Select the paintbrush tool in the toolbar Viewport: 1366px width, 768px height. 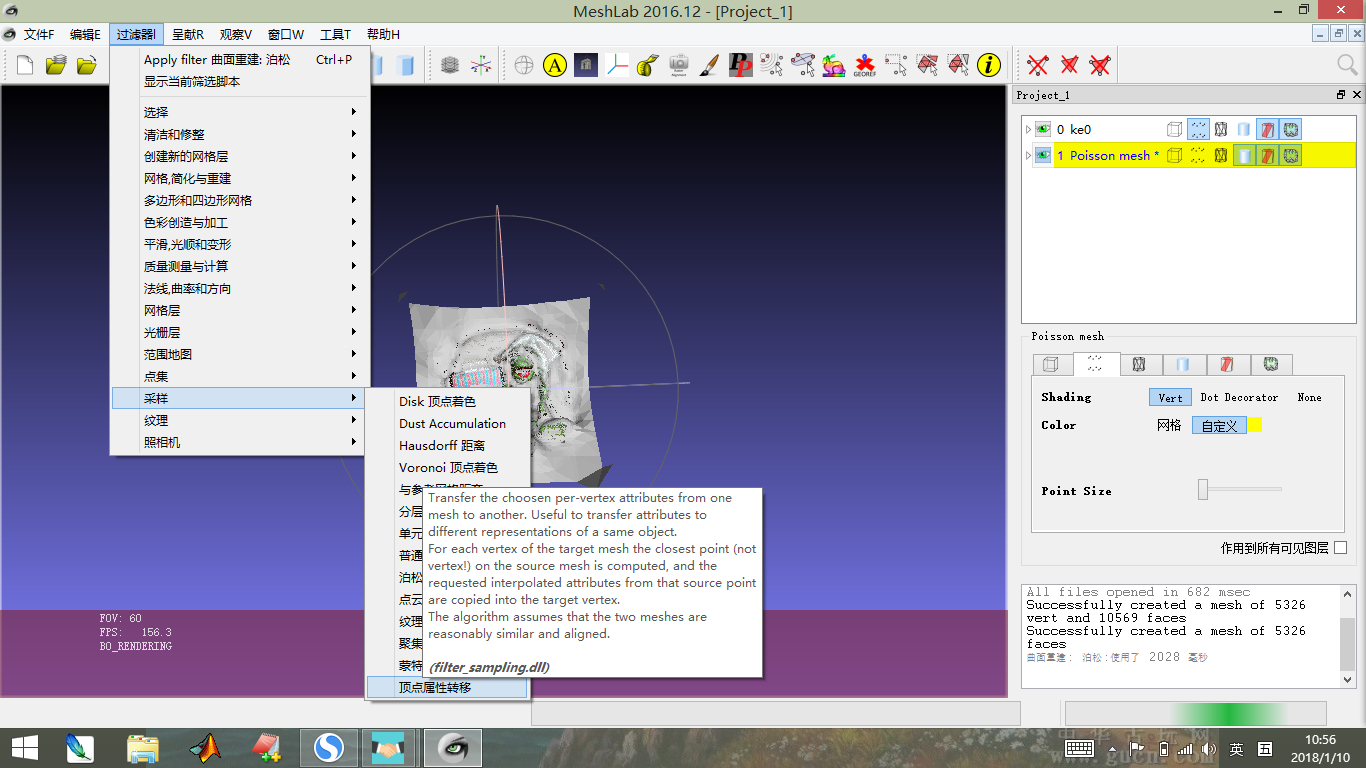point(709,65)
